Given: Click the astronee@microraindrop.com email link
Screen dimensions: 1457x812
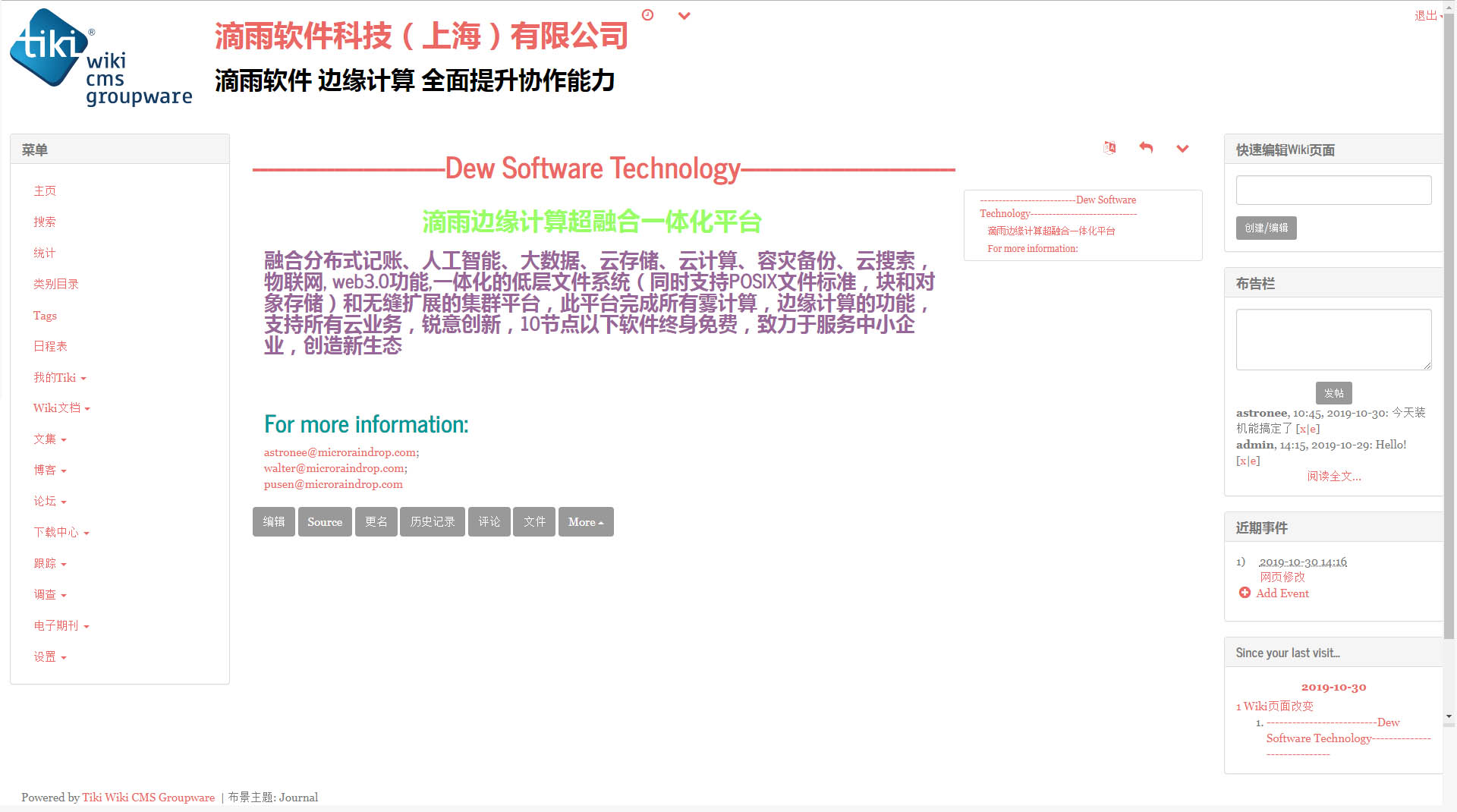Looking at the screenshot, I should coord(340,452).
